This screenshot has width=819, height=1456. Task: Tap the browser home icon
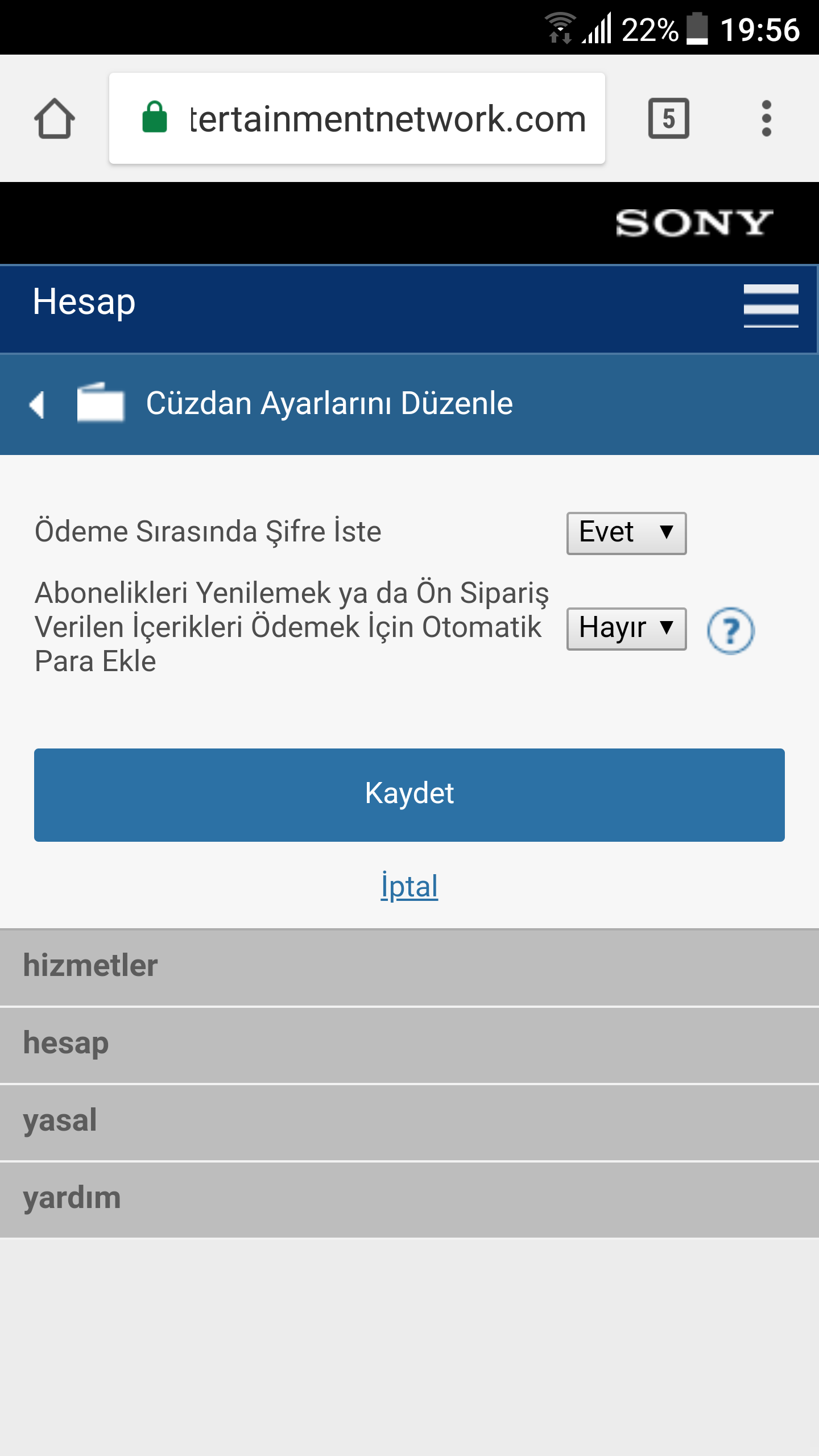click(55, 118)
